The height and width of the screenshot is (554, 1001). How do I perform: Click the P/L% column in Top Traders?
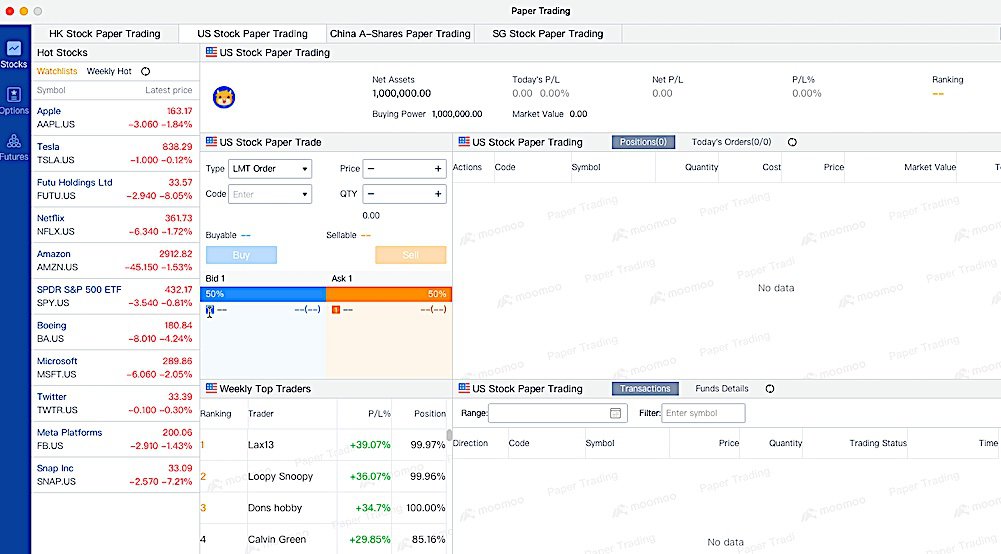click(x=379, y=414)
